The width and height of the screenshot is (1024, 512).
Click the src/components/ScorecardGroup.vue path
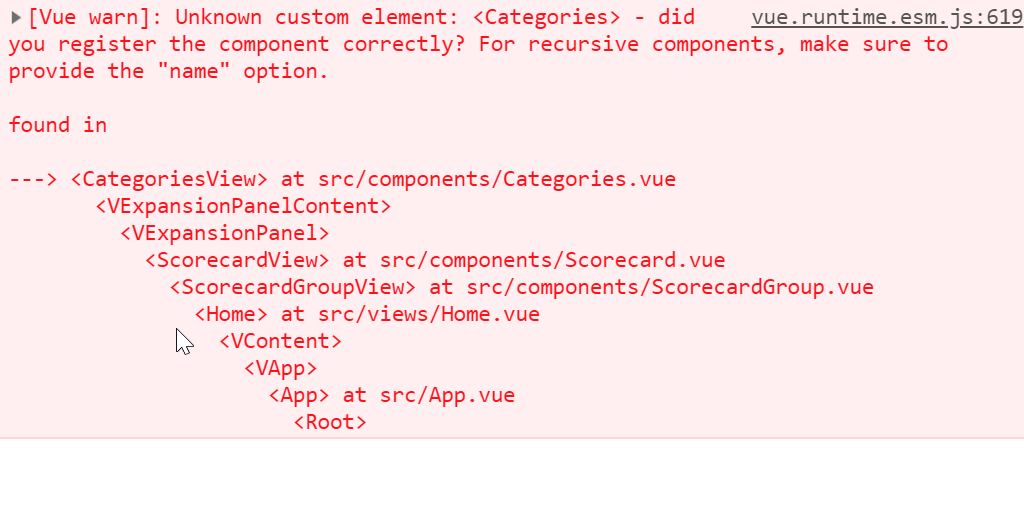click(670, 288)
